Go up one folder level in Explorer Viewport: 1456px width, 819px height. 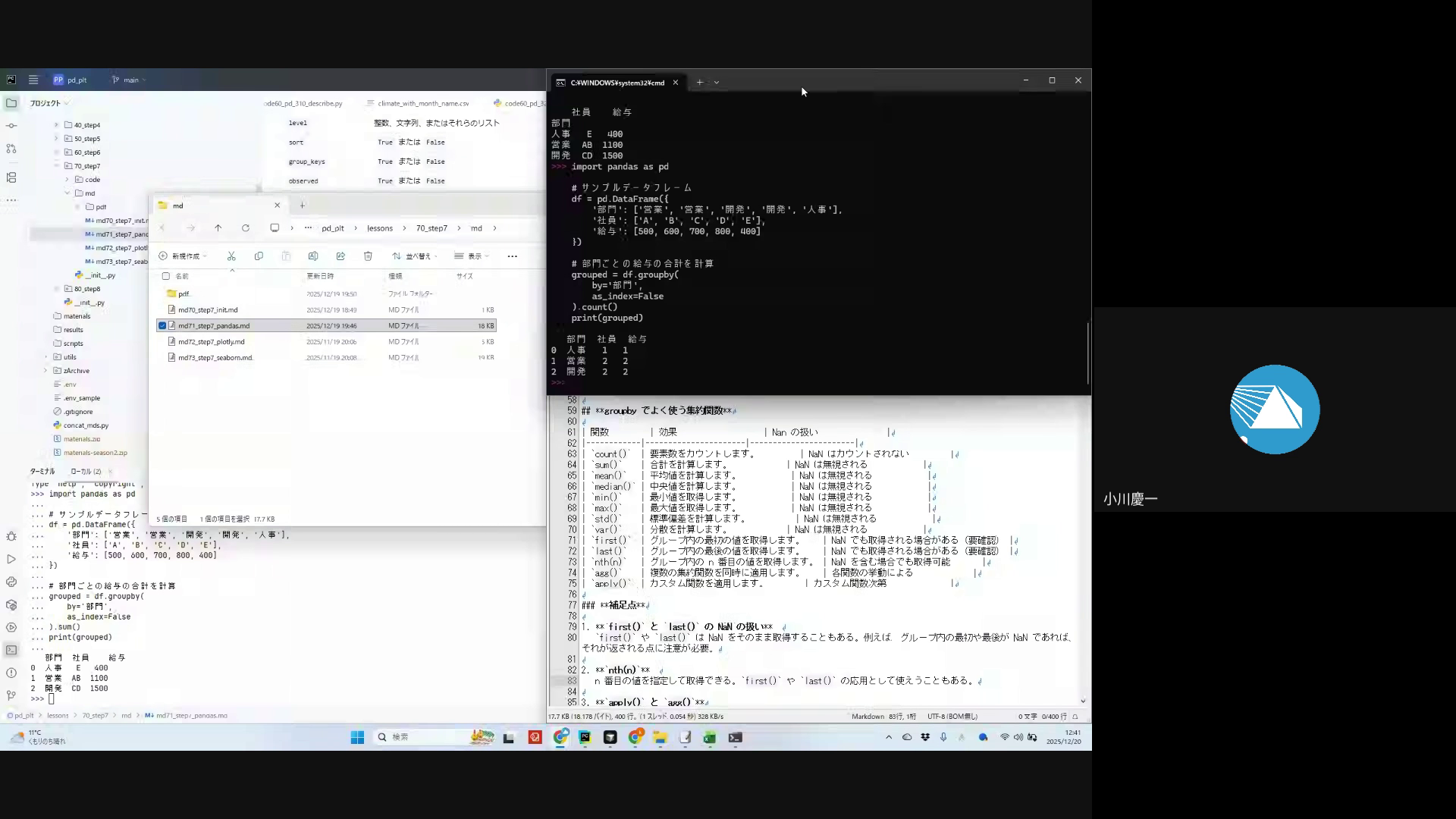[x=218, y=228]
